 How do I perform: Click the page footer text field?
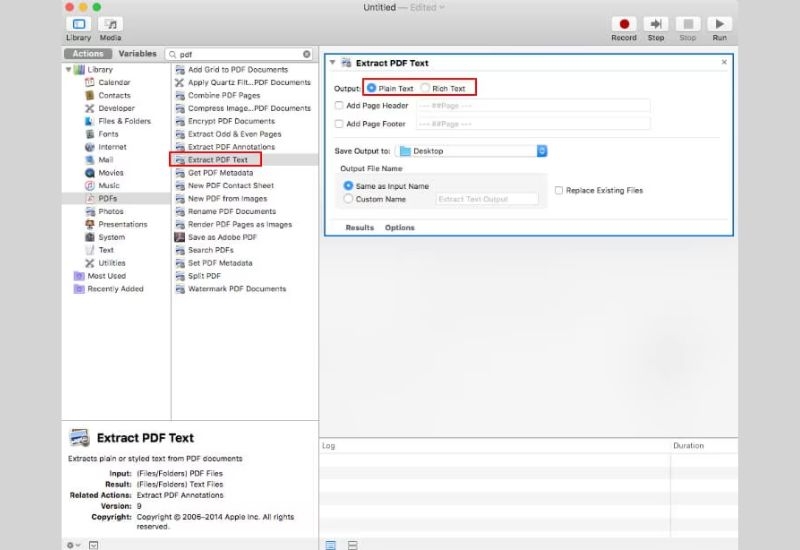533,124
